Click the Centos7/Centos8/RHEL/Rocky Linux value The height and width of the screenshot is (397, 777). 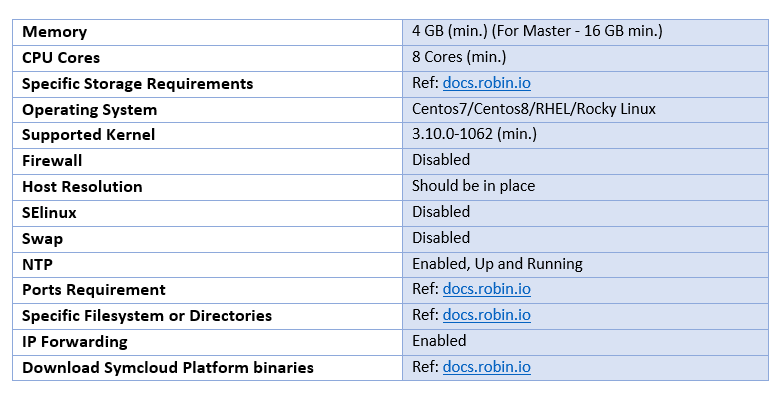coord(534,109)
